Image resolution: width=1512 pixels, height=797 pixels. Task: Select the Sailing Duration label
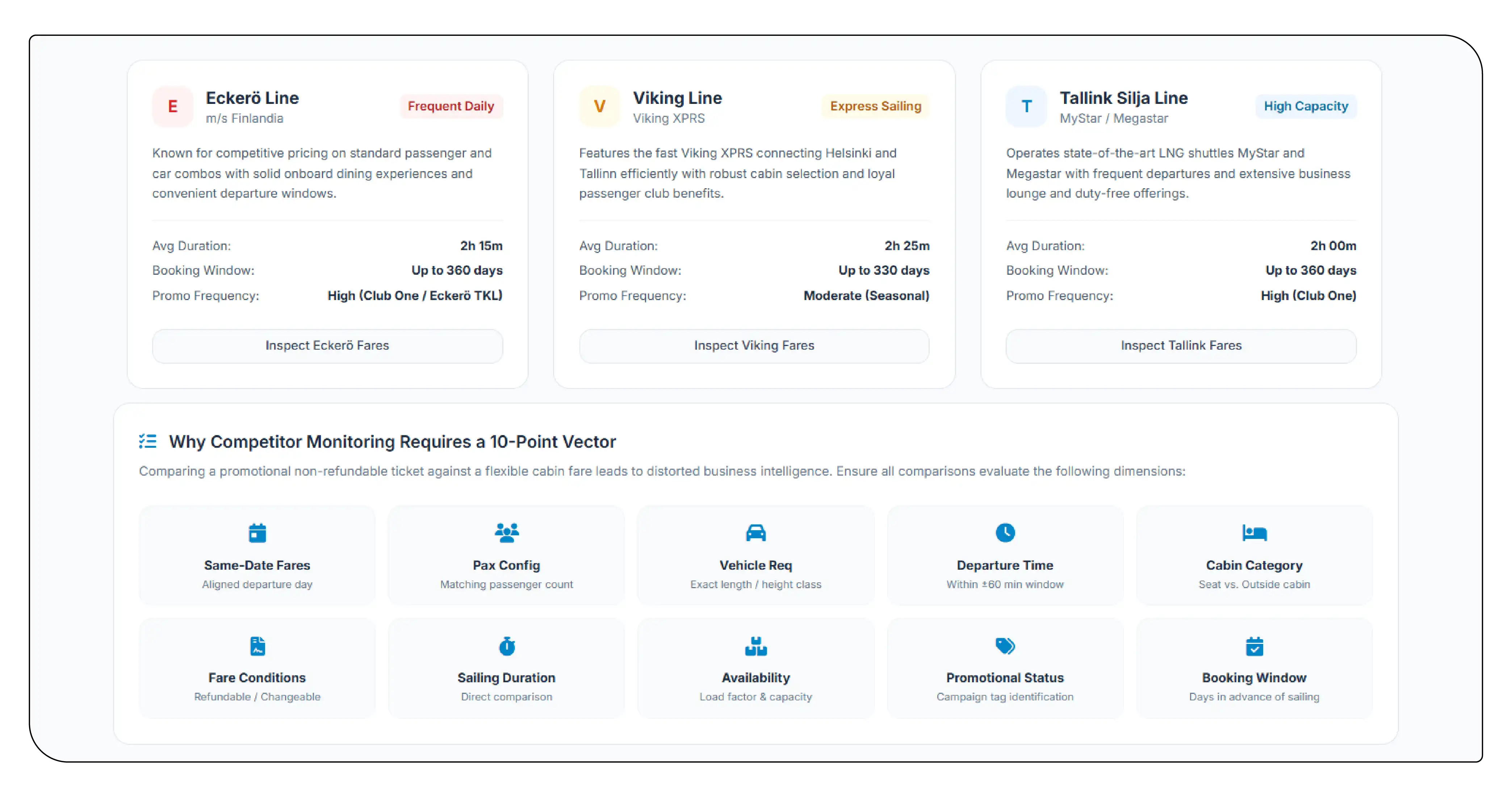(507, 678)
